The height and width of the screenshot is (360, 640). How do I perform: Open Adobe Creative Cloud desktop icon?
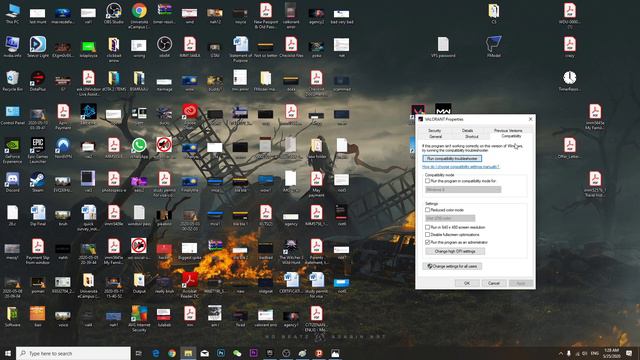pyautogui.click(x=189, y=114)
